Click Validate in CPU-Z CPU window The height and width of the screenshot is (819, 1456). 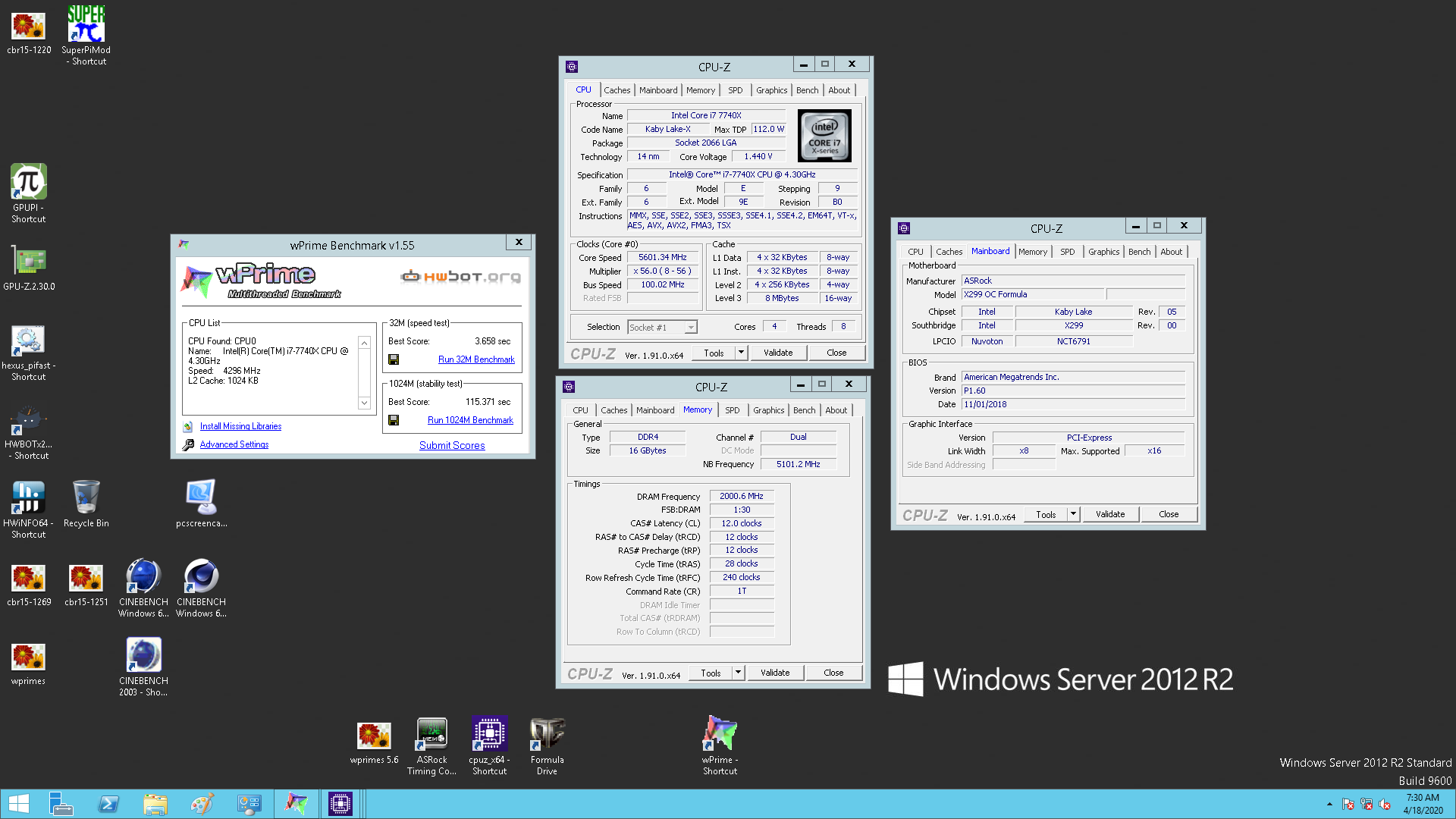pos(778,353)
